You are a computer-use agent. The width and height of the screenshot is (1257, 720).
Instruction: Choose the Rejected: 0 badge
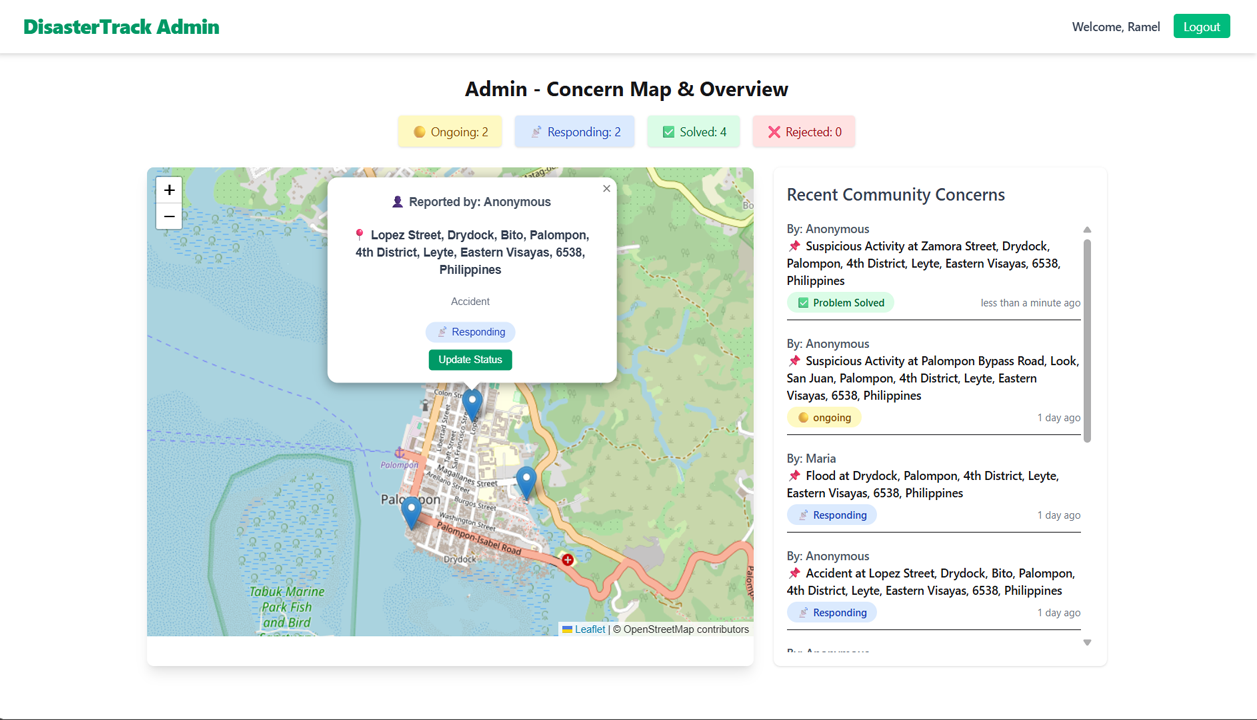(804, 132)
